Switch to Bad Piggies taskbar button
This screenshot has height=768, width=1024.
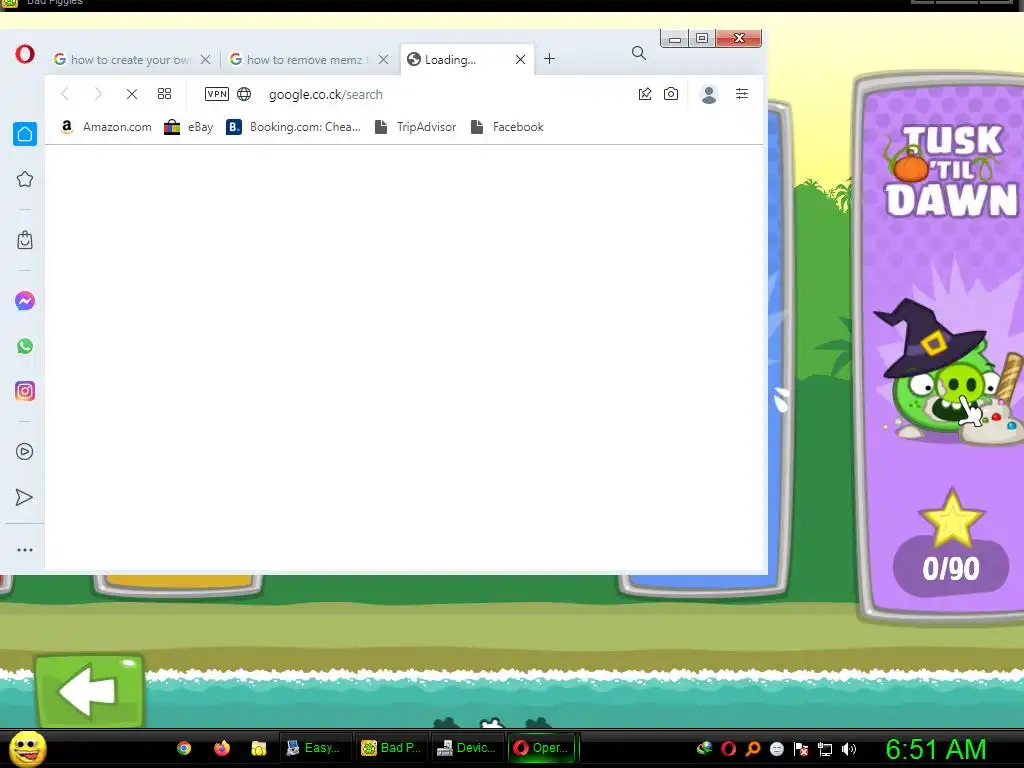(392, 748)
